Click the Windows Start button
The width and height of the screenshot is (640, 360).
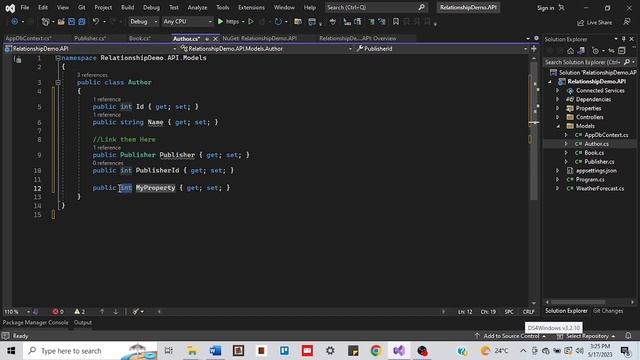(x=11, y=351)
